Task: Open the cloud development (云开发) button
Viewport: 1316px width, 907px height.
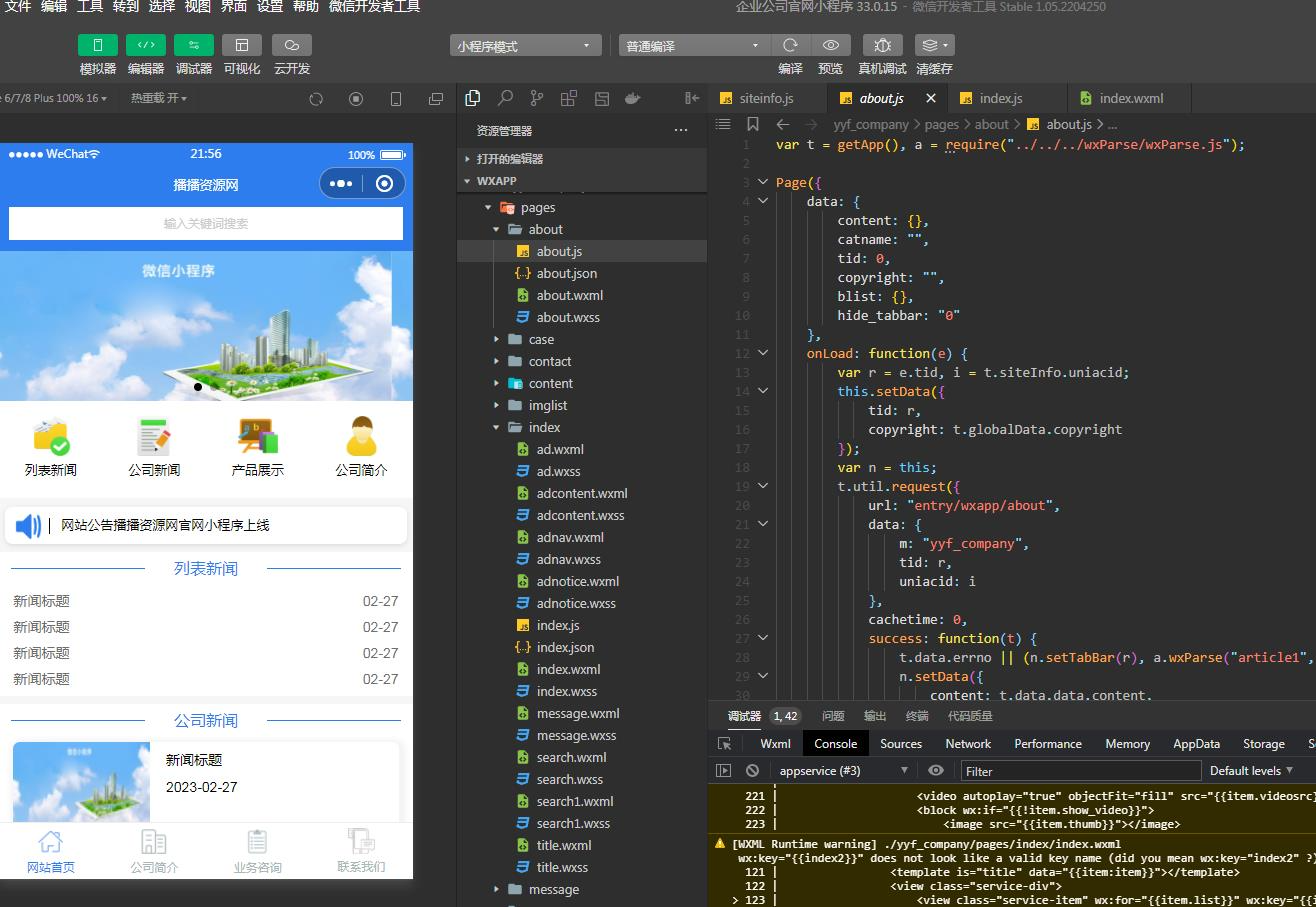Action: point(291,45)
